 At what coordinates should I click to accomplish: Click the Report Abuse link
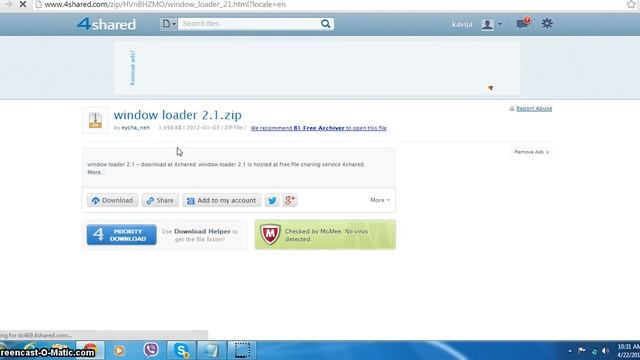click(534, 109)
